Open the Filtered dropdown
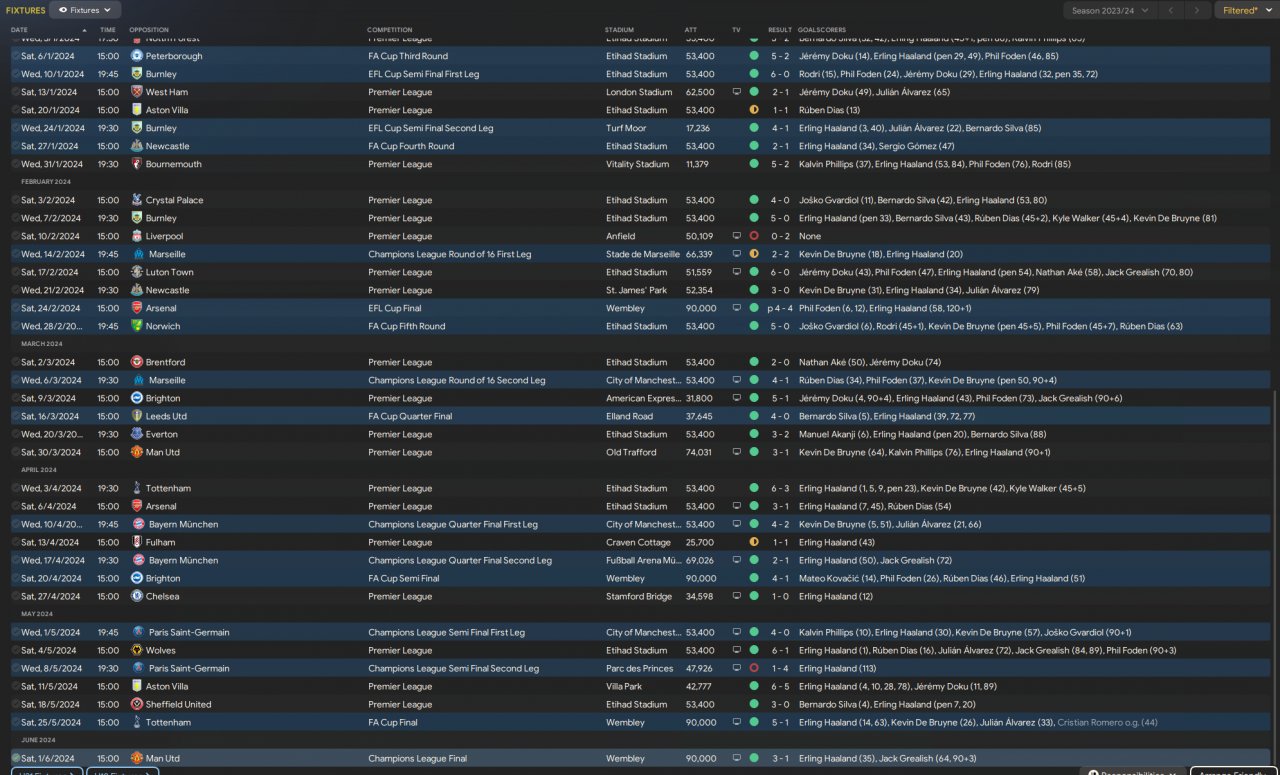Viewport: 1280px width, 775px height. point(1246,10)
